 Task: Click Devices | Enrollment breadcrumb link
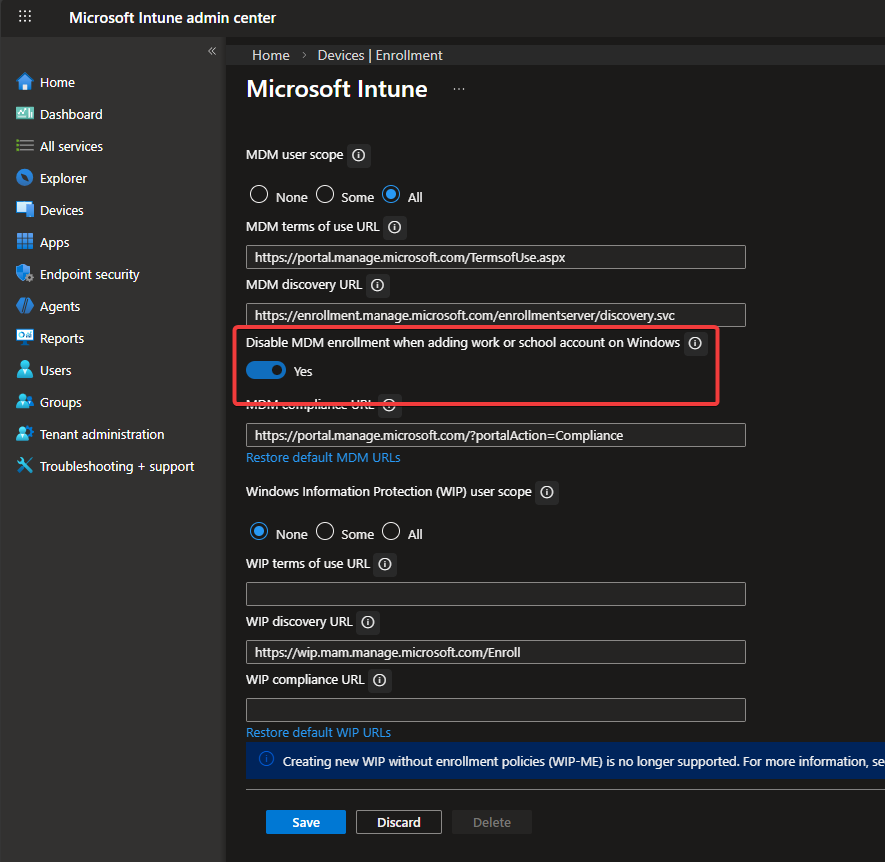379,55
